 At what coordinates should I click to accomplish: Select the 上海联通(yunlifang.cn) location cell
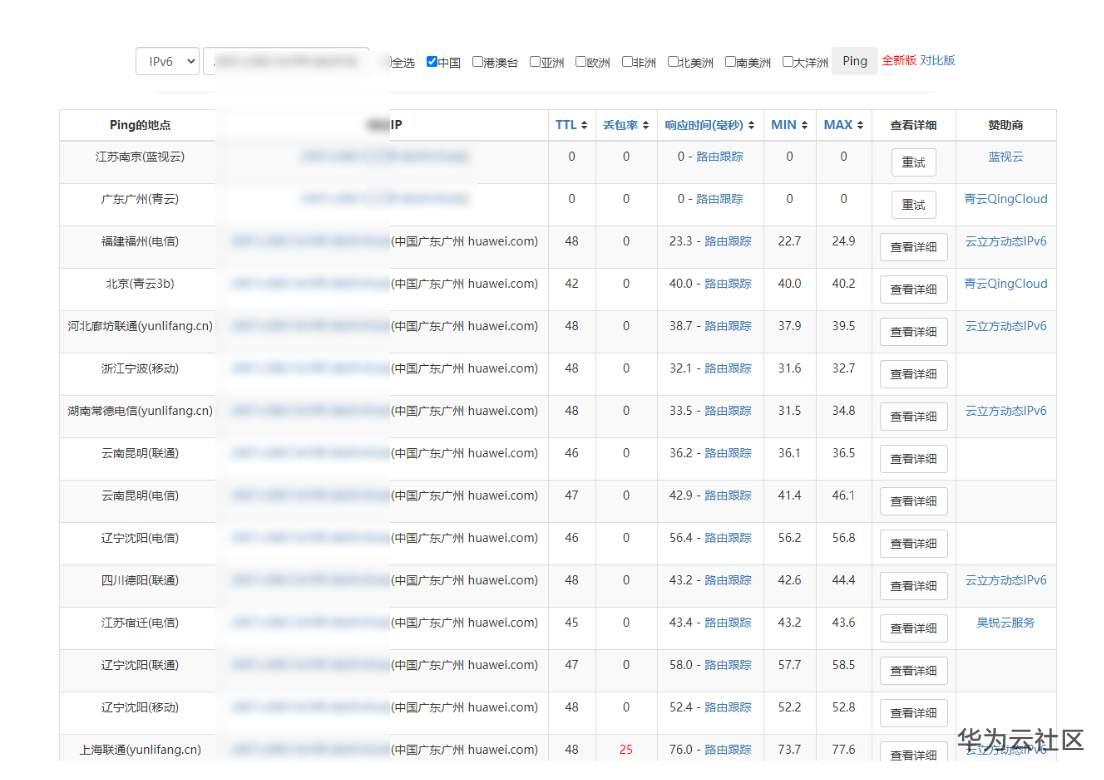(140, 750)
